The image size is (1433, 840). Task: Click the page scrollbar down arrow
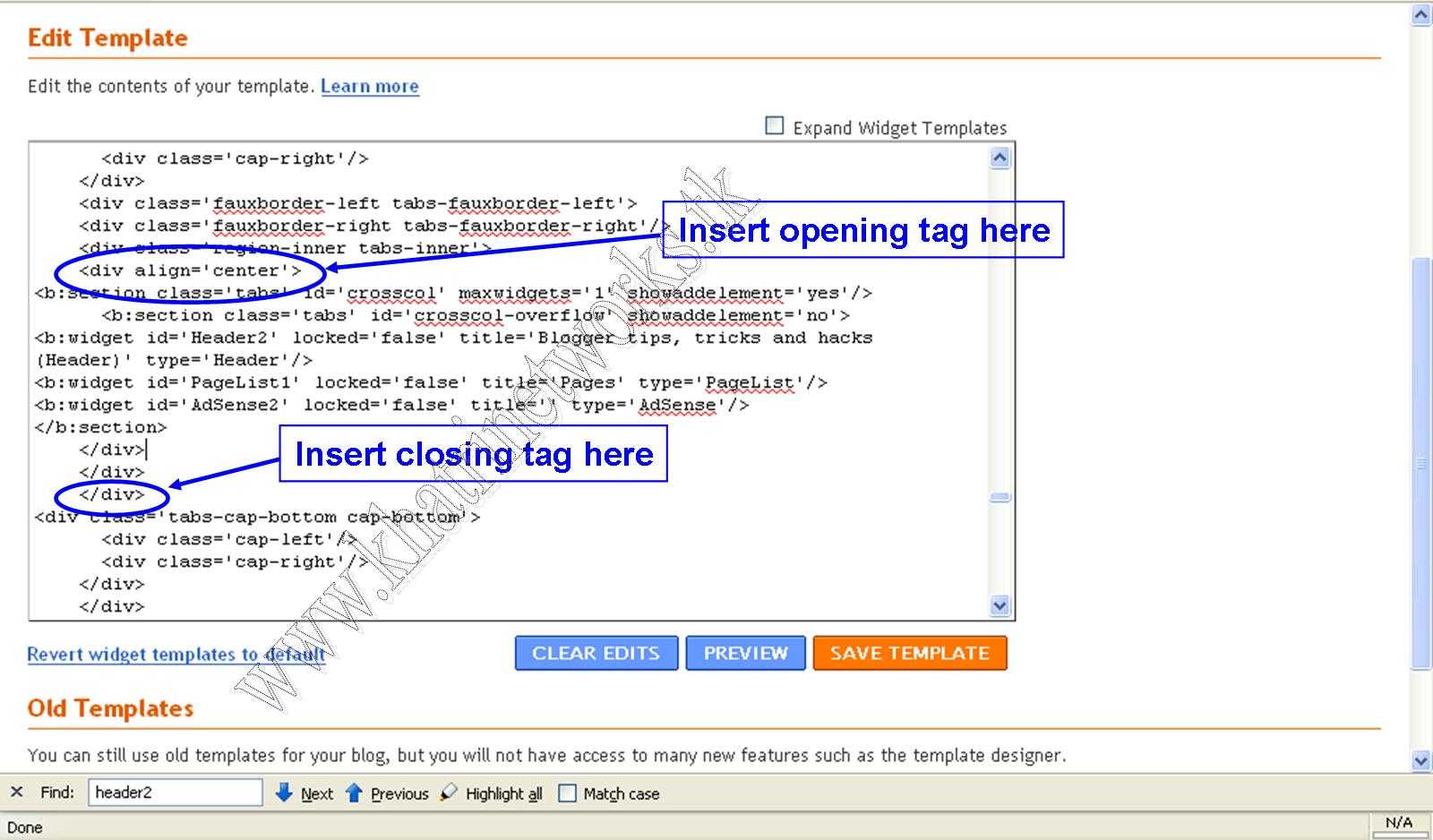click(1421, 760)
